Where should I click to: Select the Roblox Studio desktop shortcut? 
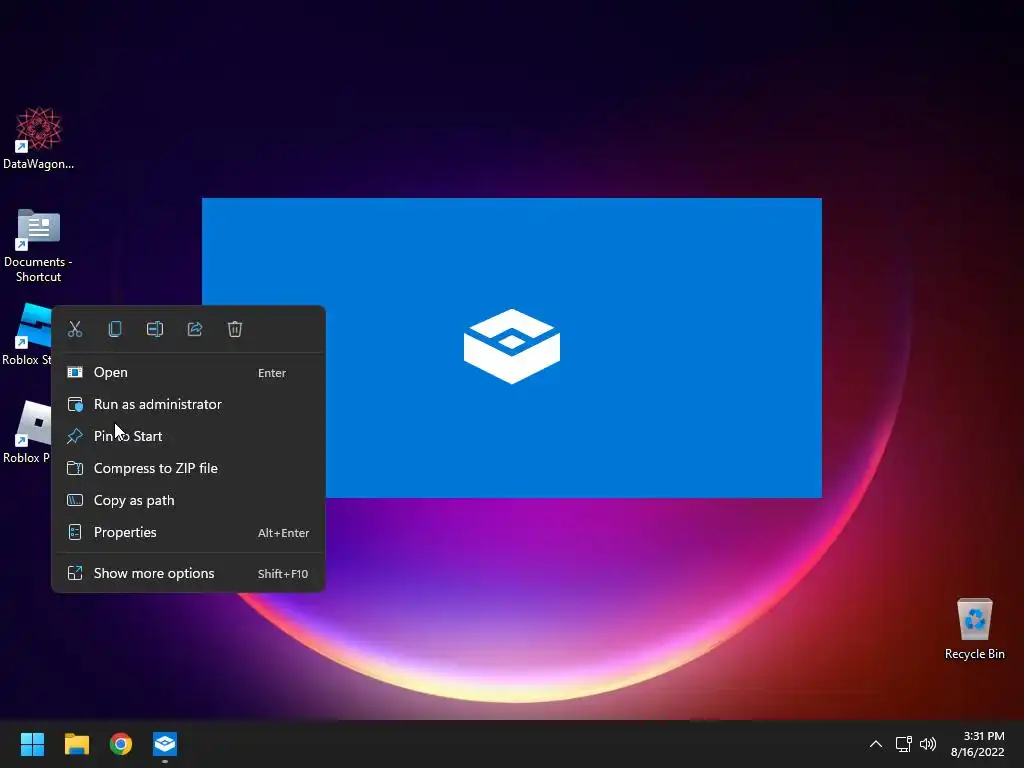(26, 334)
